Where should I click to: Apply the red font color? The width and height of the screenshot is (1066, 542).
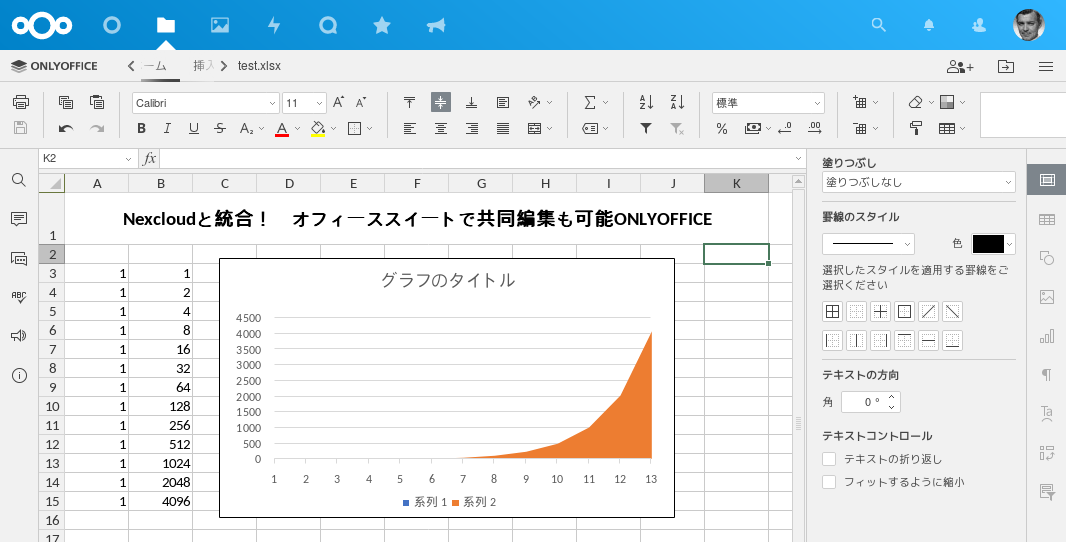[282, 128]
